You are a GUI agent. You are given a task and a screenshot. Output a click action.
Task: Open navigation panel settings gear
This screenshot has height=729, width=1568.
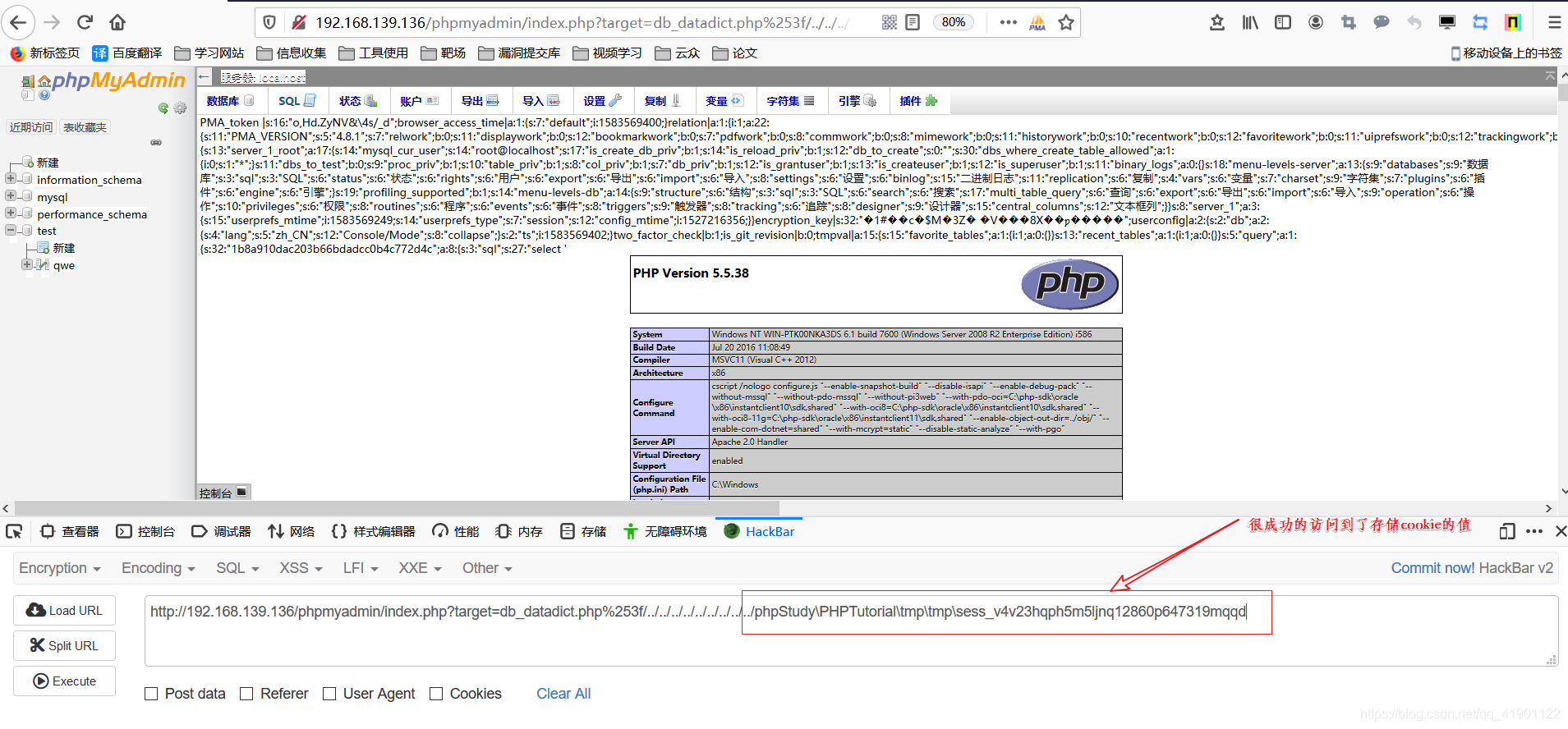[x=180, y=108]
